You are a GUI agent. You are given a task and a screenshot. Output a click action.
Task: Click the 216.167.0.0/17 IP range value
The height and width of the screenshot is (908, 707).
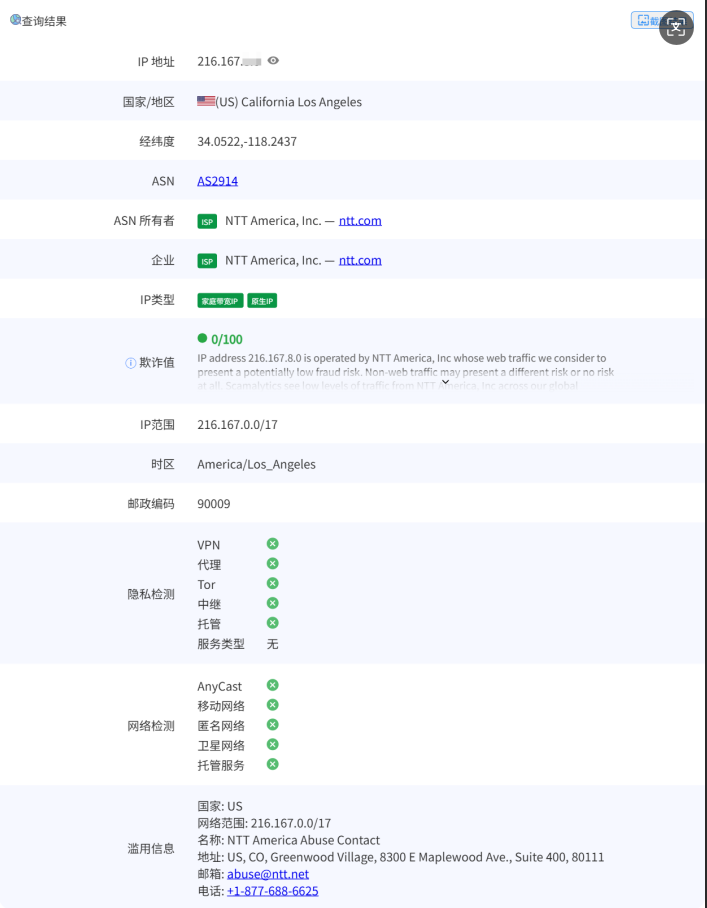pos(237,425)
